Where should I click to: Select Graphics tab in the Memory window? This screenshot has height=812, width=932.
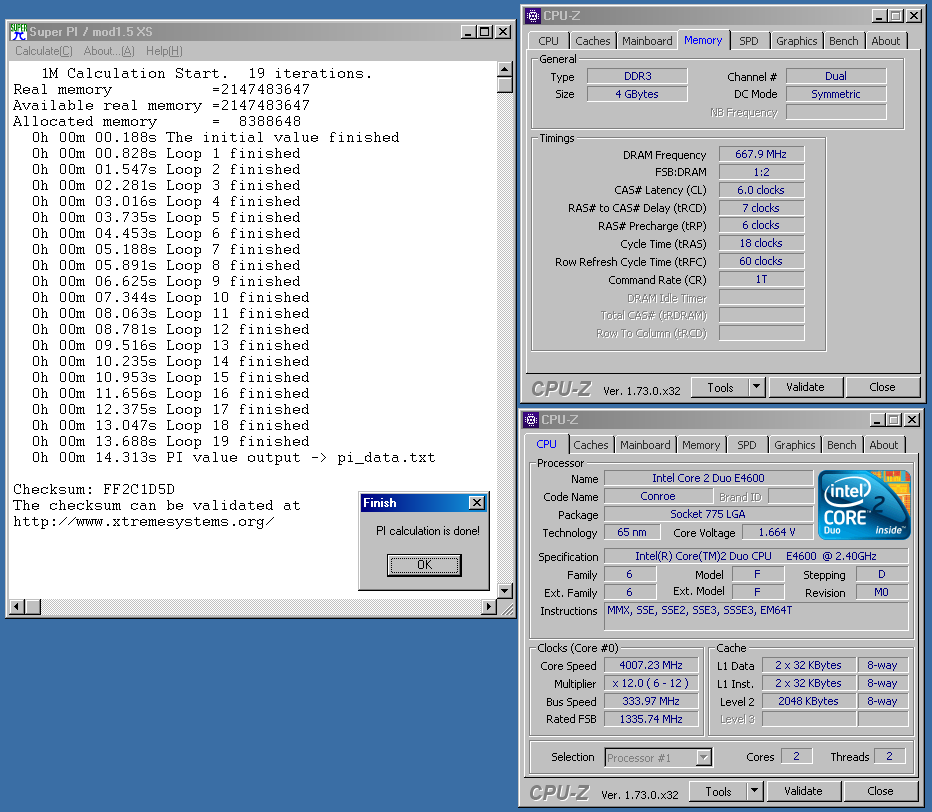click(796, 41)
